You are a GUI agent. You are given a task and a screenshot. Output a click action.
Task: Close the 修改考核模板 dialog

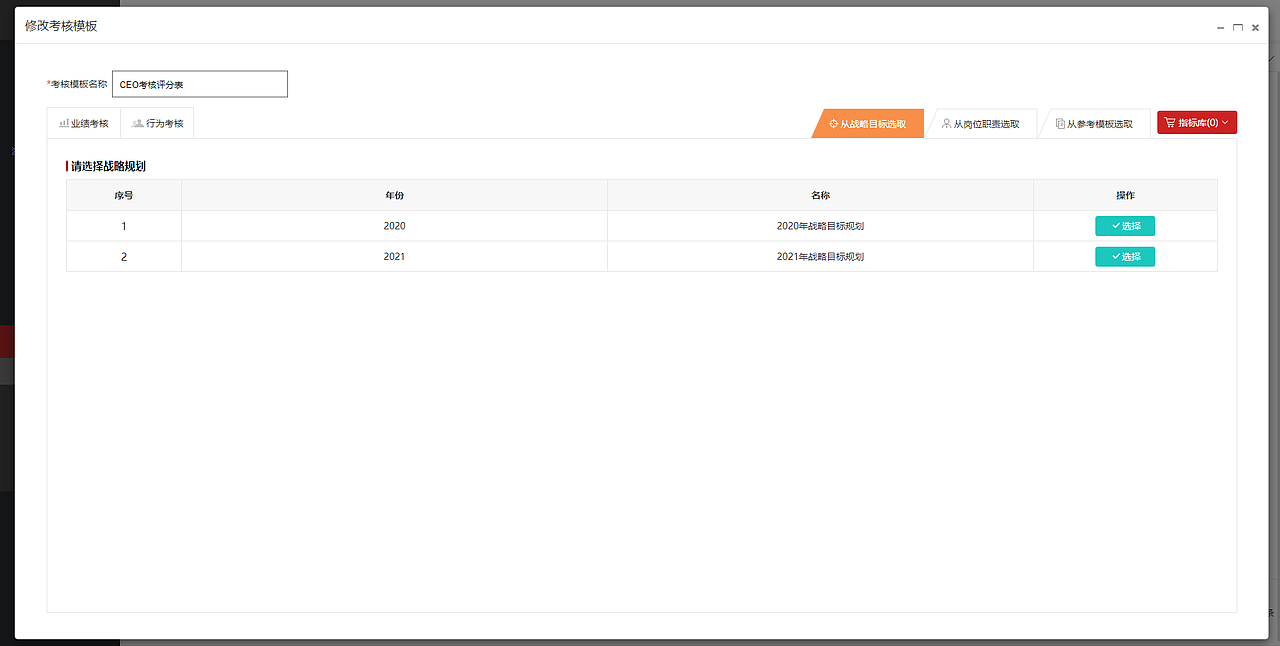1255,28
